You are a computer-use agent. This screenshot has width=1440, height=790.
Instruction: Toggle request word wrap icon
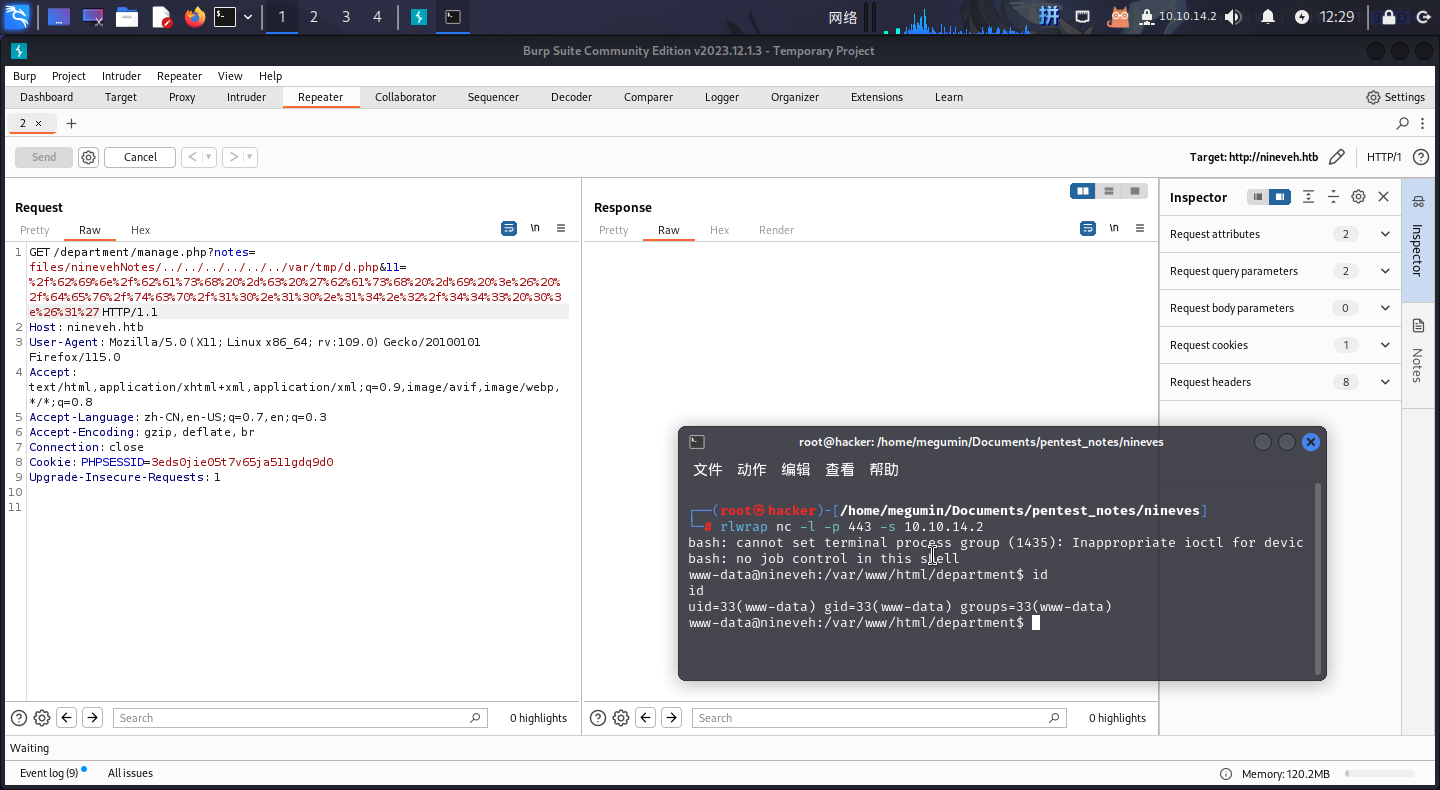point(509,228)
